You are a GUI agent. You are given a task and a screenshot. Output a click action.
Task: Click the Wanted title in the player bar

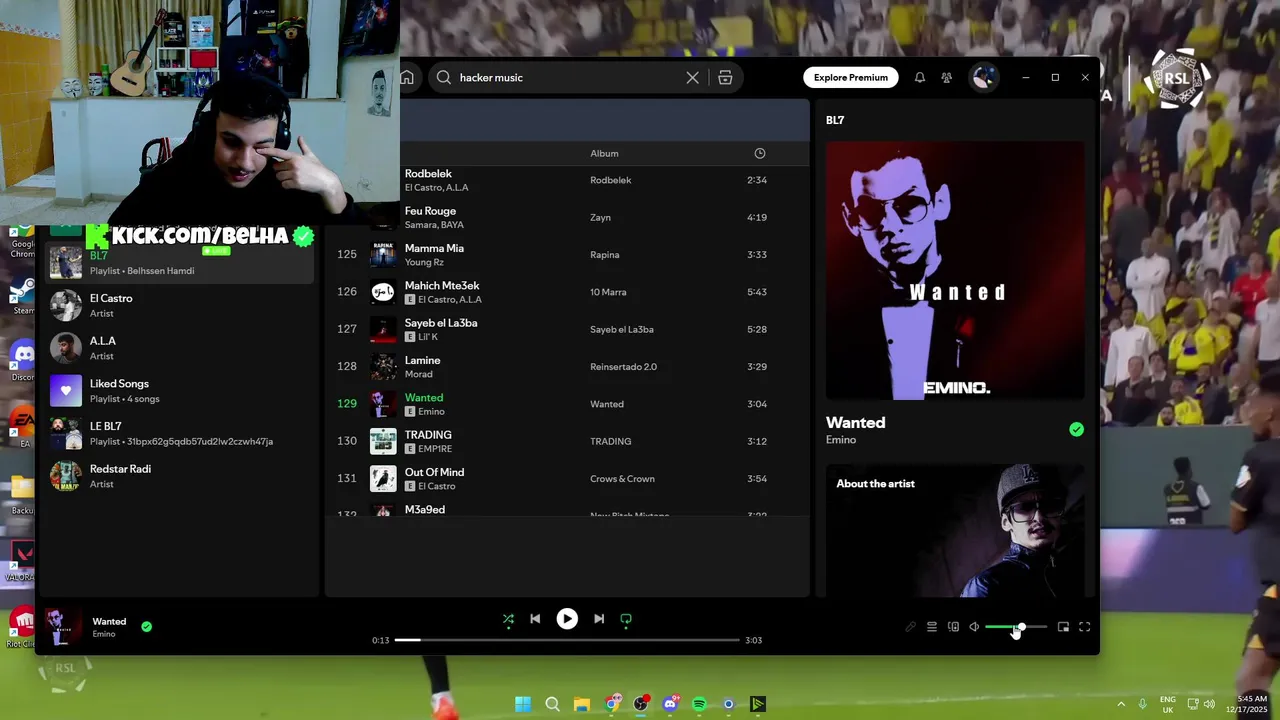[x=109, y=621]
